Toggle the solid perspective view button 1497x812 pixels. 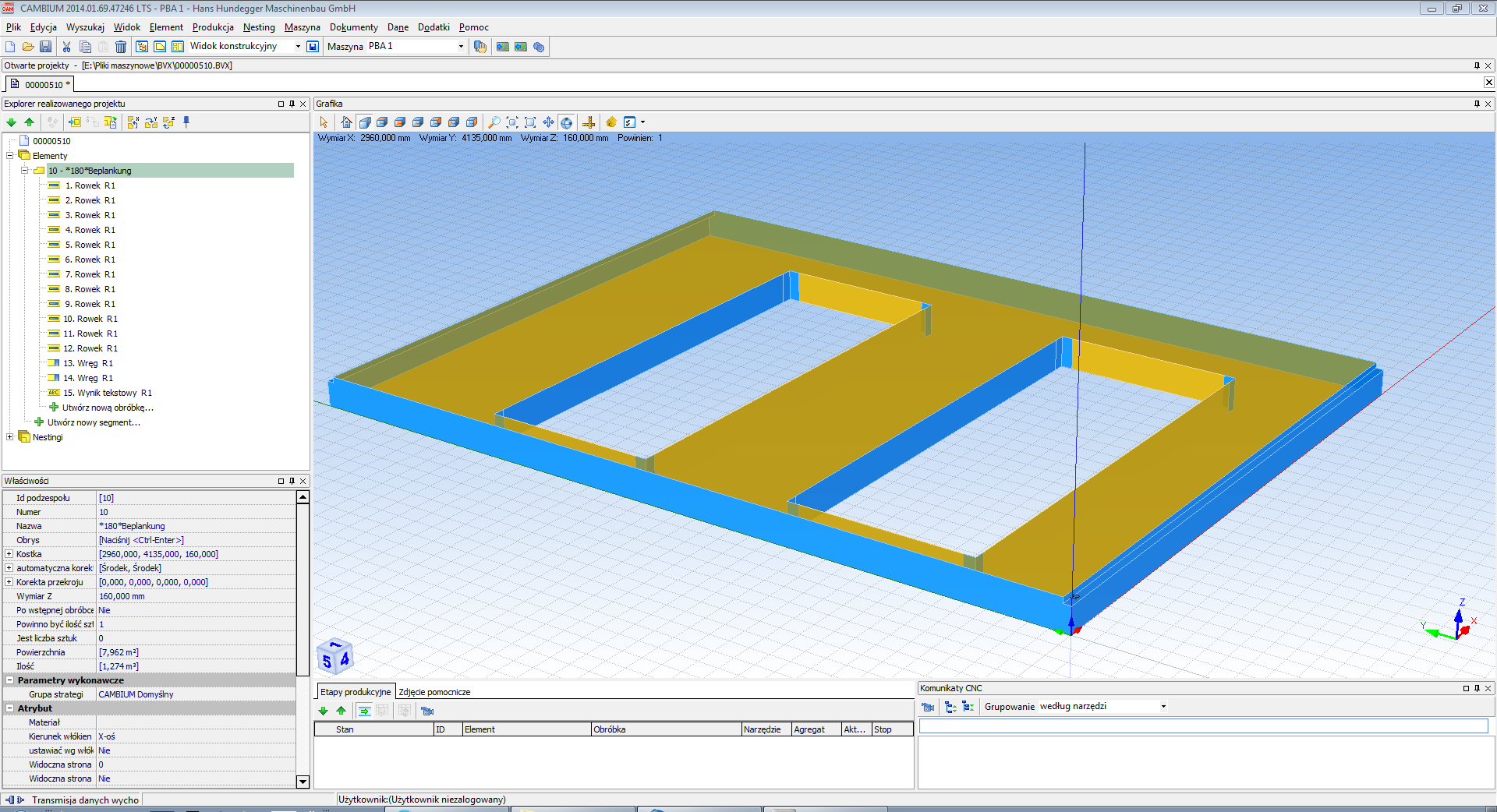(365, 122)
